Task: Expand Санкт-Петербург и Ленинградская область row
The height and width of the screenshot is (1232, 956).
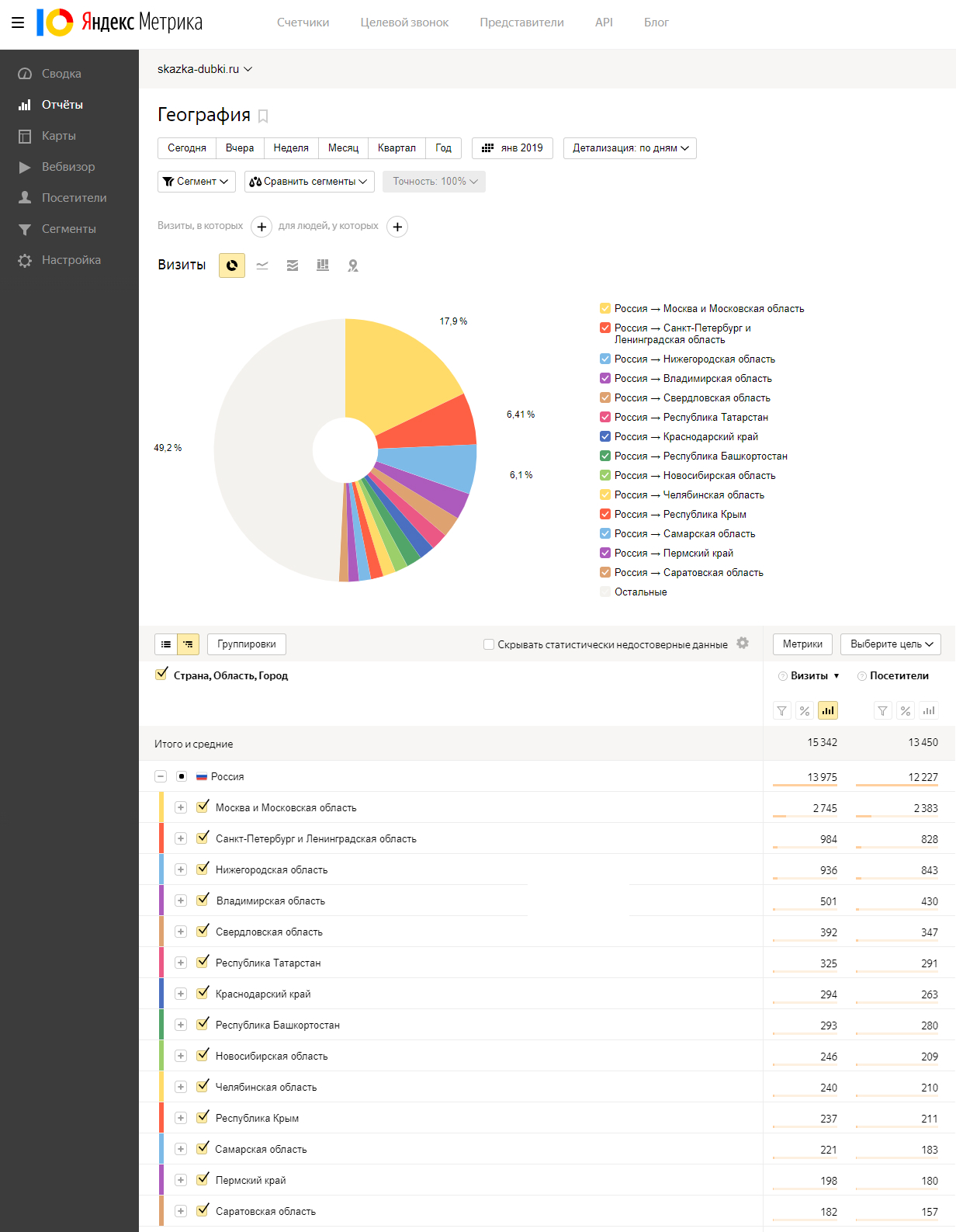Action: click(x=181, y=838)
